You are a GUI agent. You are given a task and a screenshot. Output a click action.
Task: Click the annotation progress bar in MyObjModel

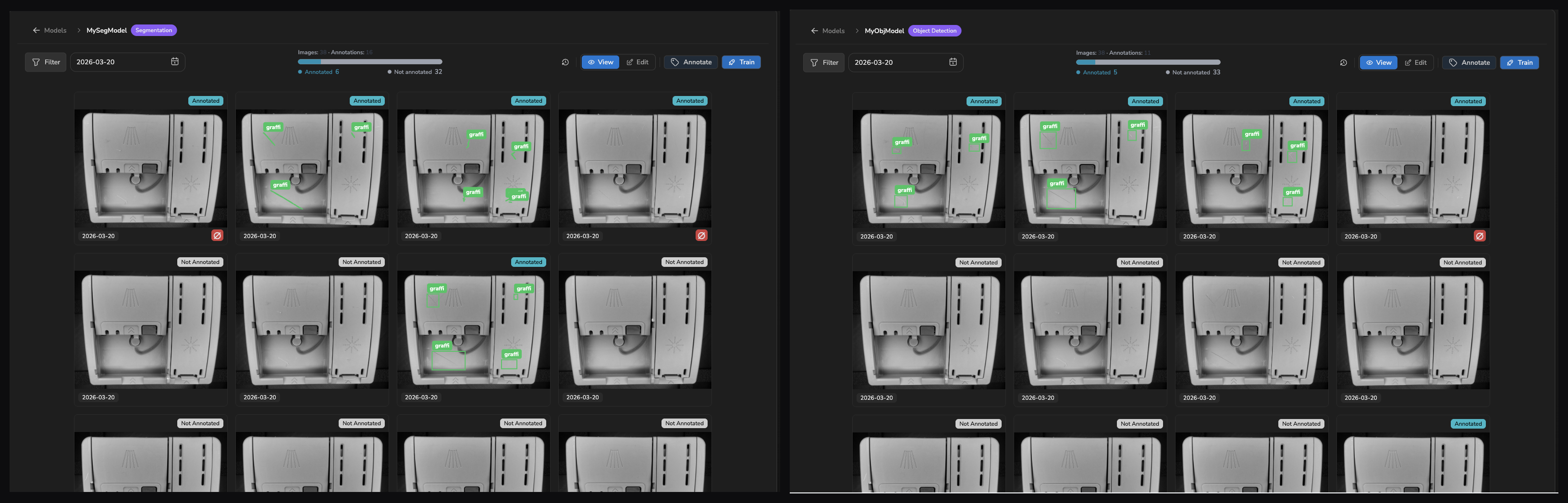(1148, 62)
